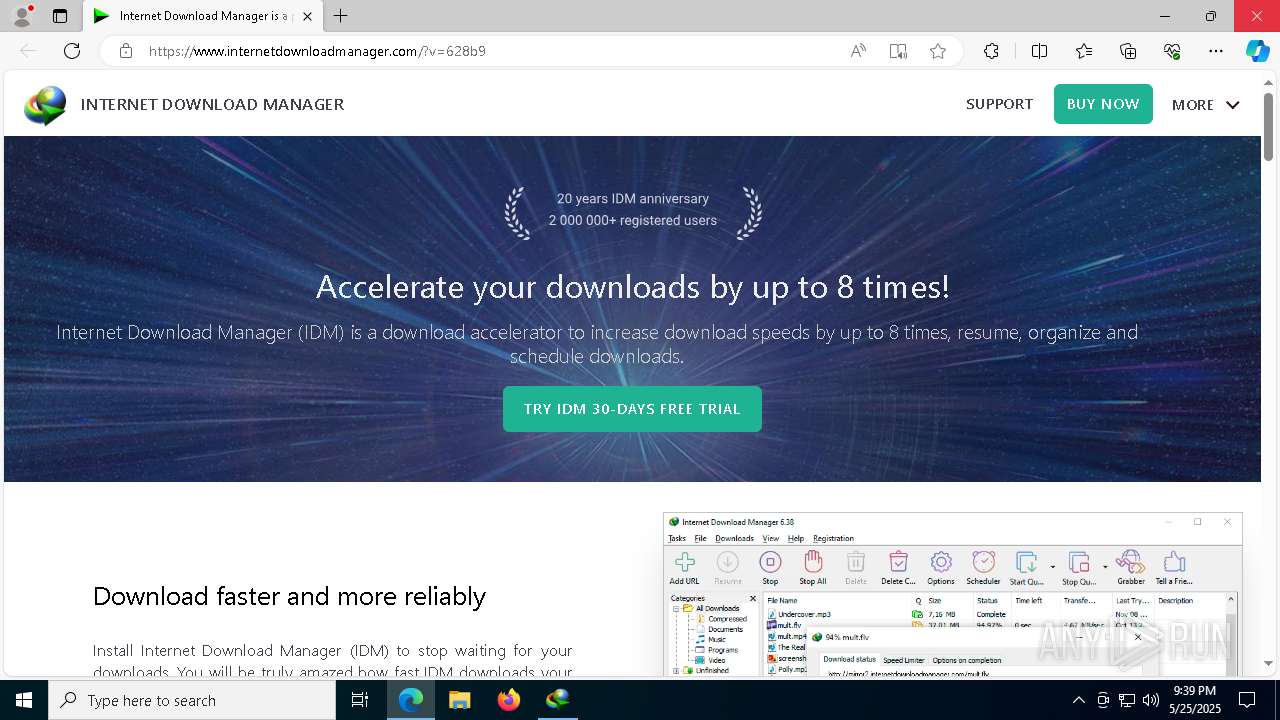Open network status tray icon

click(1127, 700)
